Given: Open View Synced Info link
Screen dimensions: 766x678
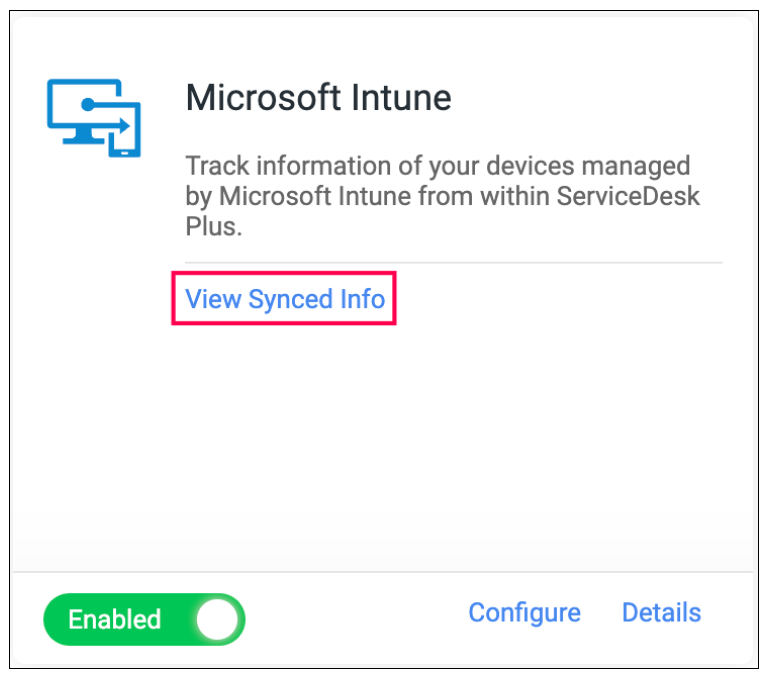Looking at the screenshot, I should pyautogui.click(x=285, y=298).
